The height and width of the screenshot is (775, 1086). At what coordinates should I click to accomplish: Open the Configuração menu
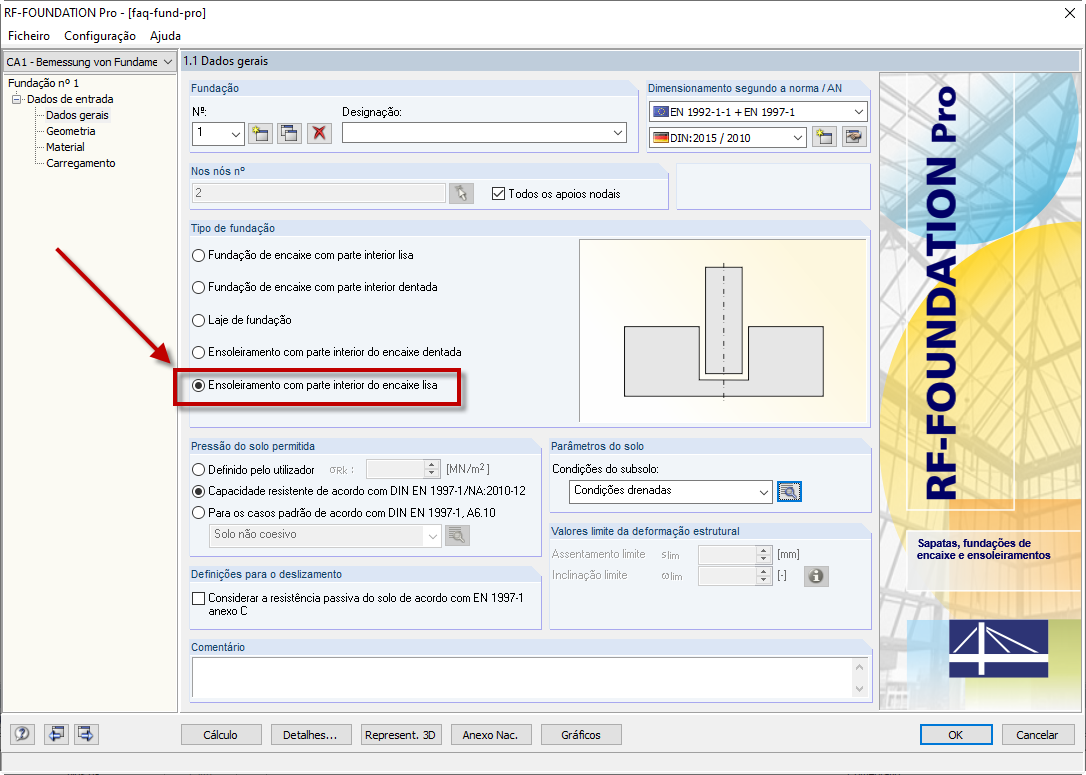[100, 35]
